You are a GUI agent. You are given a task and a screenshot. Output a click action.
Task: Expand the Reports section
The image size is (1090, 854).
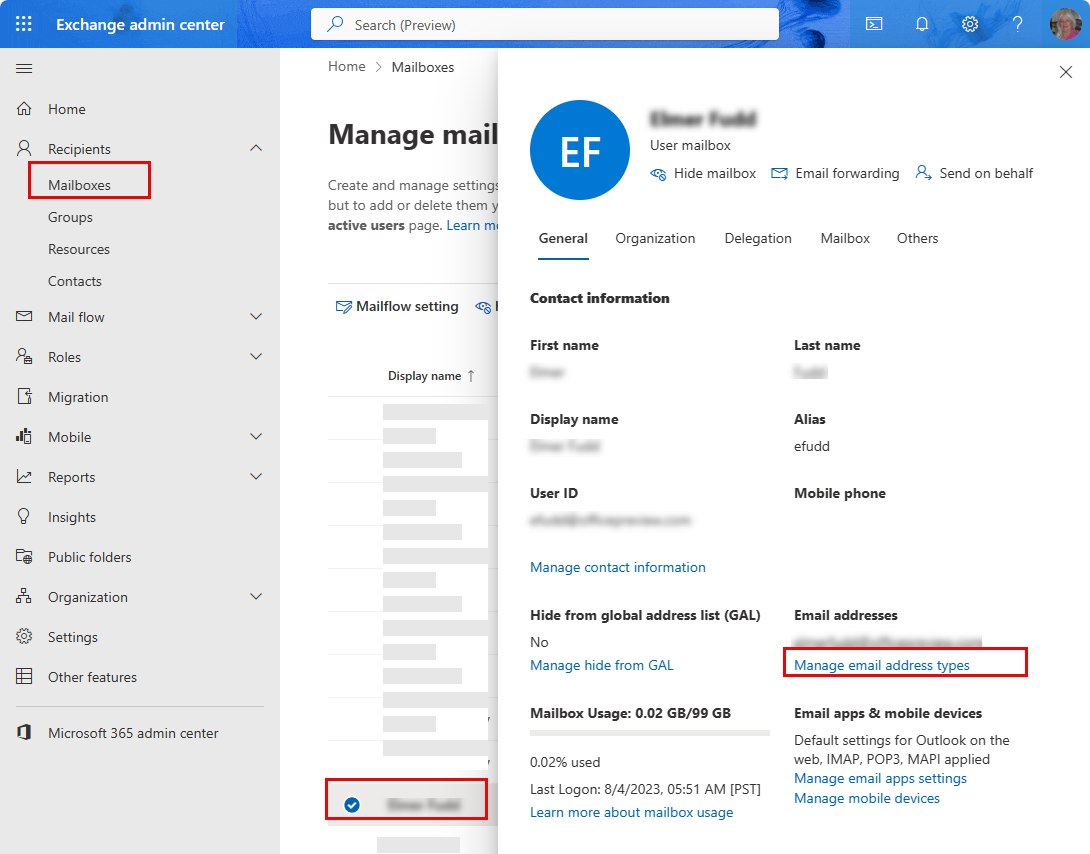tap(256, 476)
